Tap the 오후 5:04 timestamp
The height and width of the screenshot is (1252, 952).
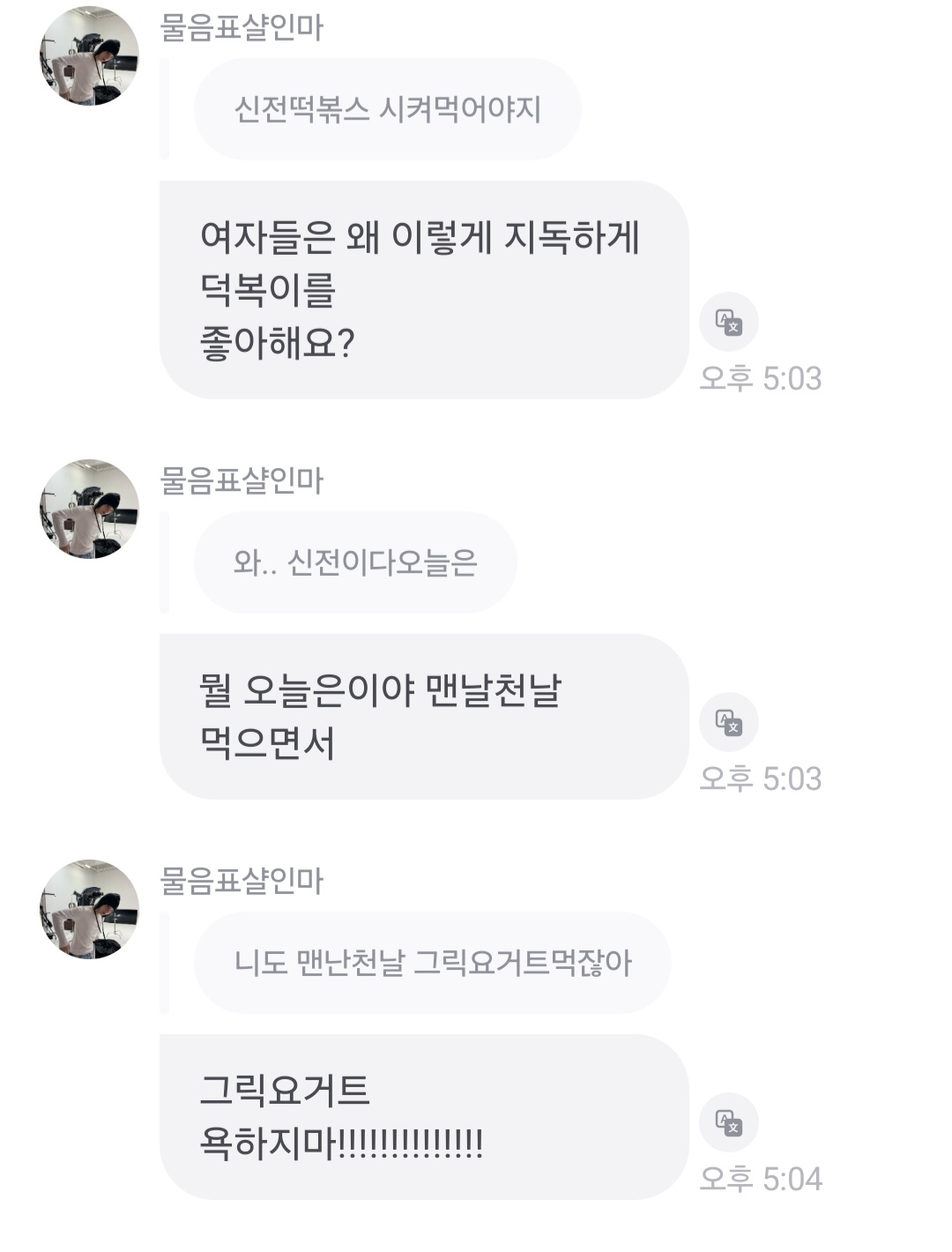[x=760, y=1180]
